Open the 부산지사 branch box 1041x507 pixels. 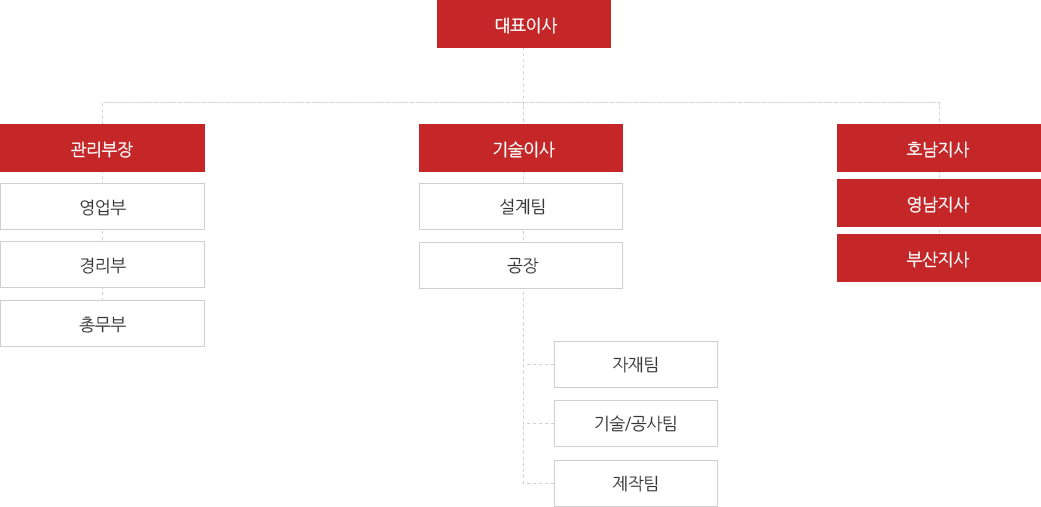click(x=939, y=258)
